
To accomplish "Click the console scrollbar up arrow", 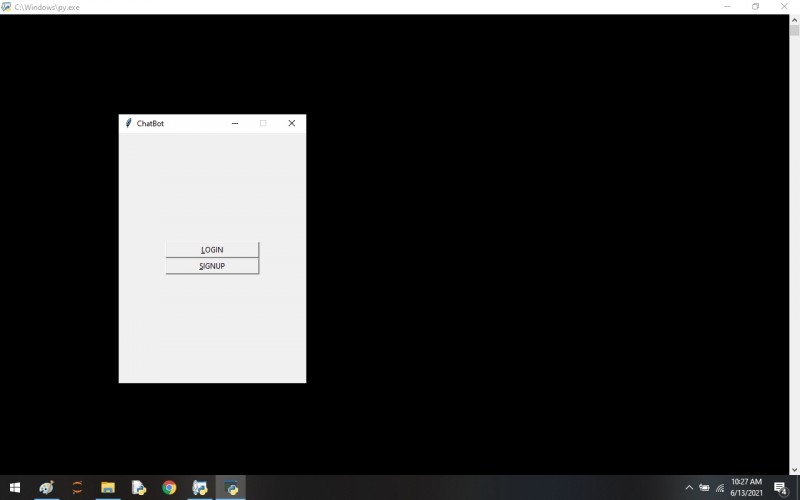I will [794, 20].
